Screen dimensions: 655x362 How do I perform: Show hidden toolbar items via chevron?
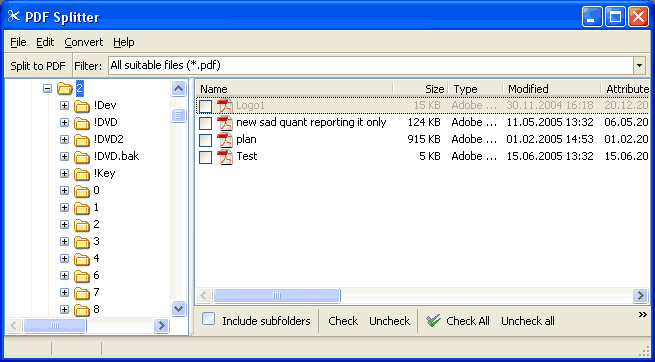643,315
